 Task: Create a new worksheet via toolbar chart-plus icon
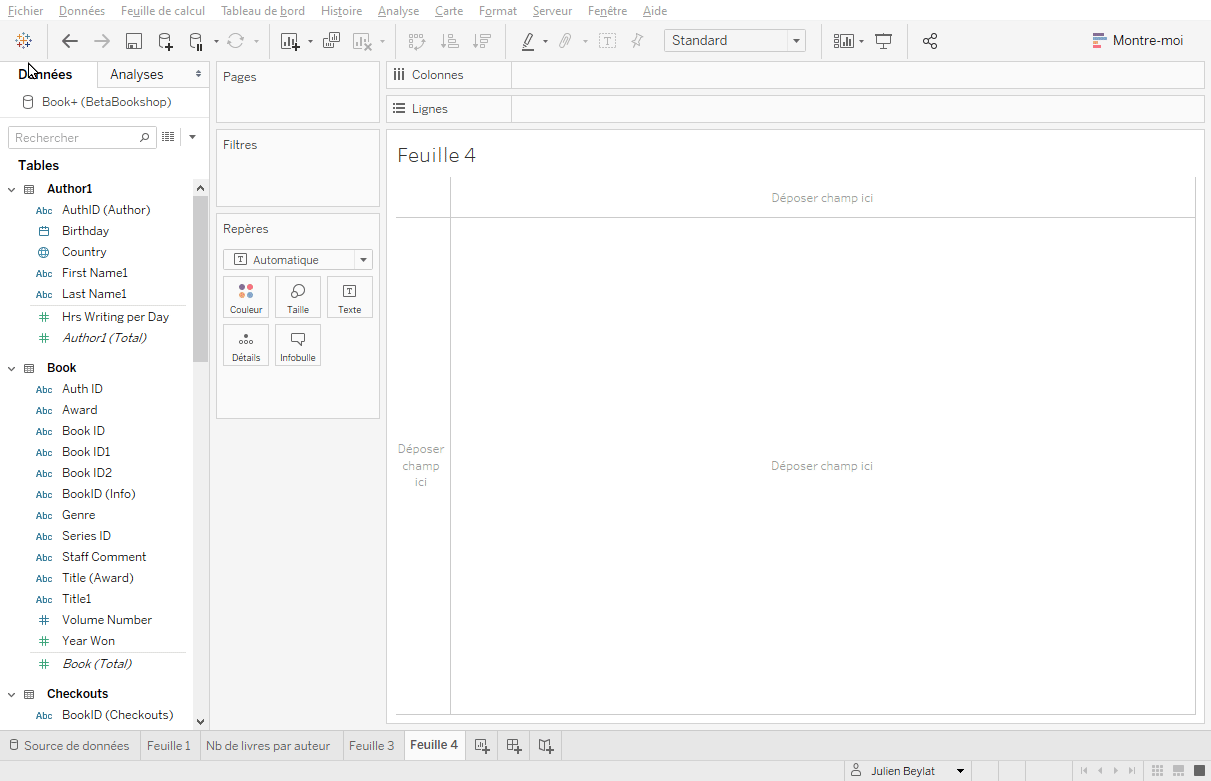pyautogui.click(x=290, y=41)
